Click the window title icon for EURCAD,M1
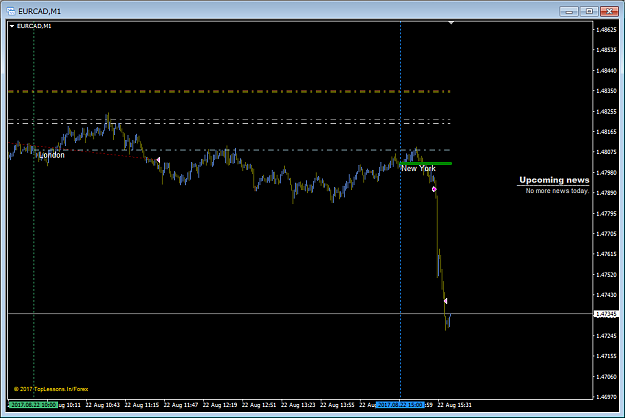 [11, 11]
